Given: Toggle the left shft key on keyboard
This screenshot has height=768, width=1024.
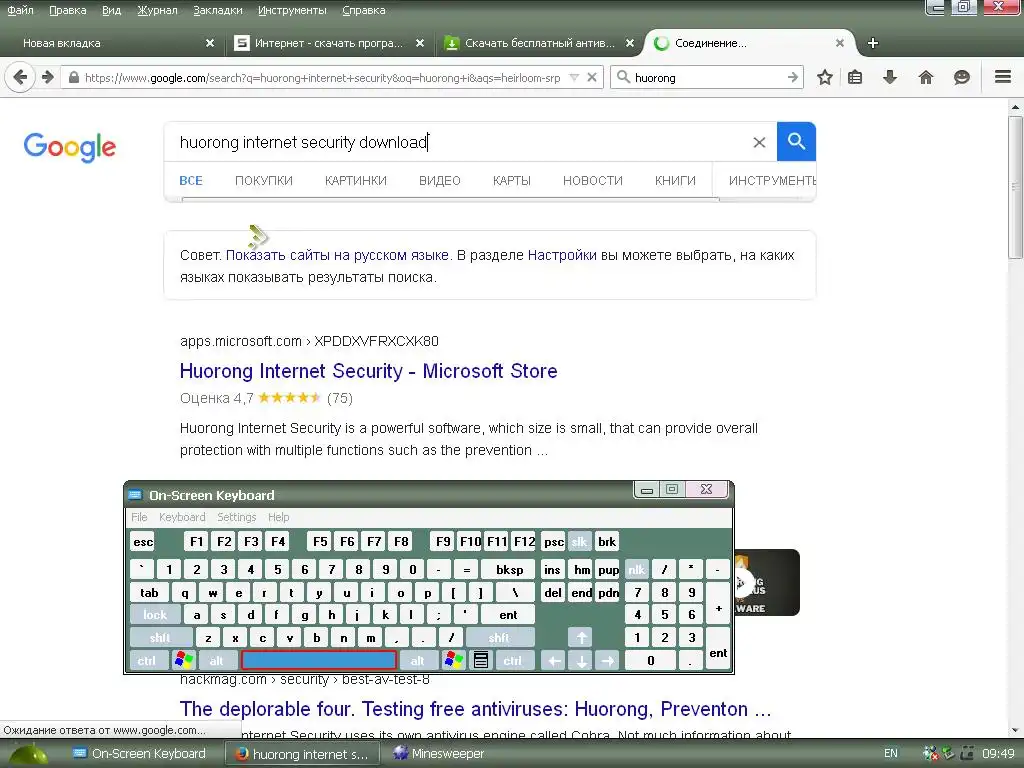Looking at the screenshot, I should 161,637.
